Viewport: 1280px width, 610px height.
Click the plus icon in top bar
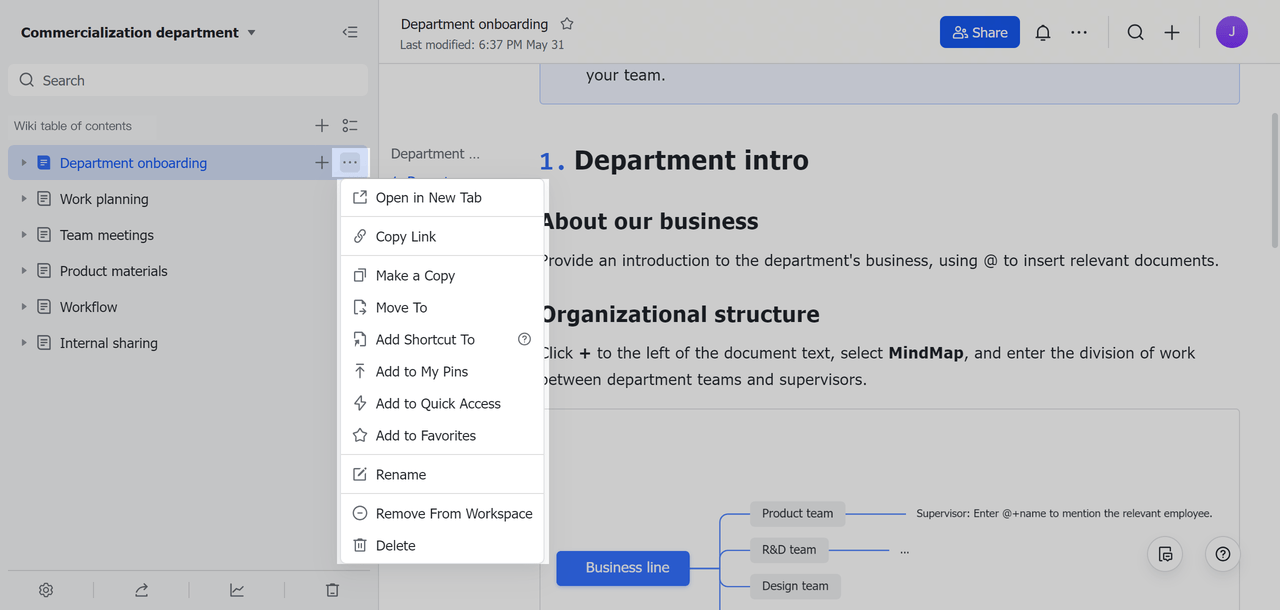tap(1172, 32)
